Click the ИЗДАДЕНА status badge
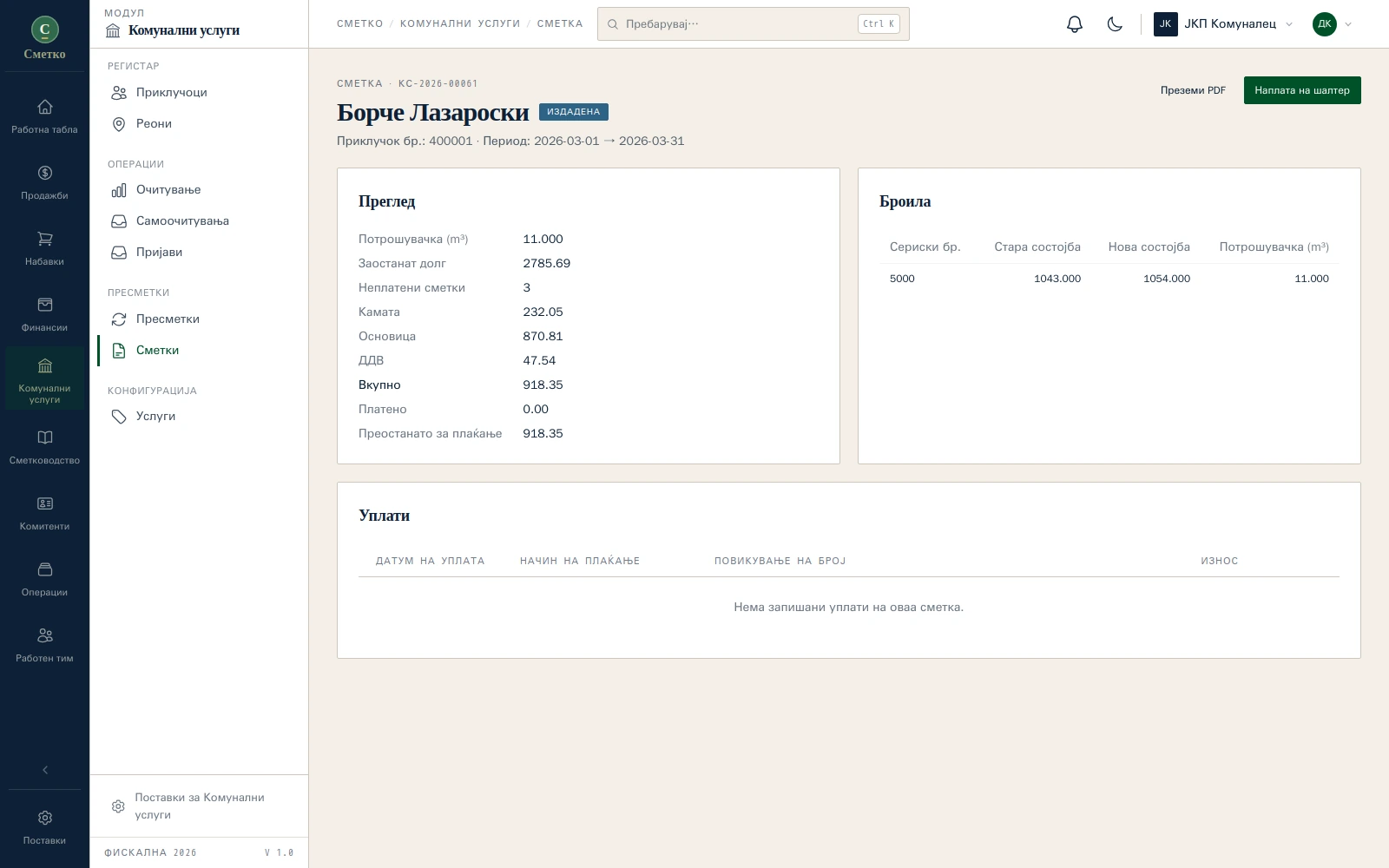1389x868 pixels. (x=574, y=111)
